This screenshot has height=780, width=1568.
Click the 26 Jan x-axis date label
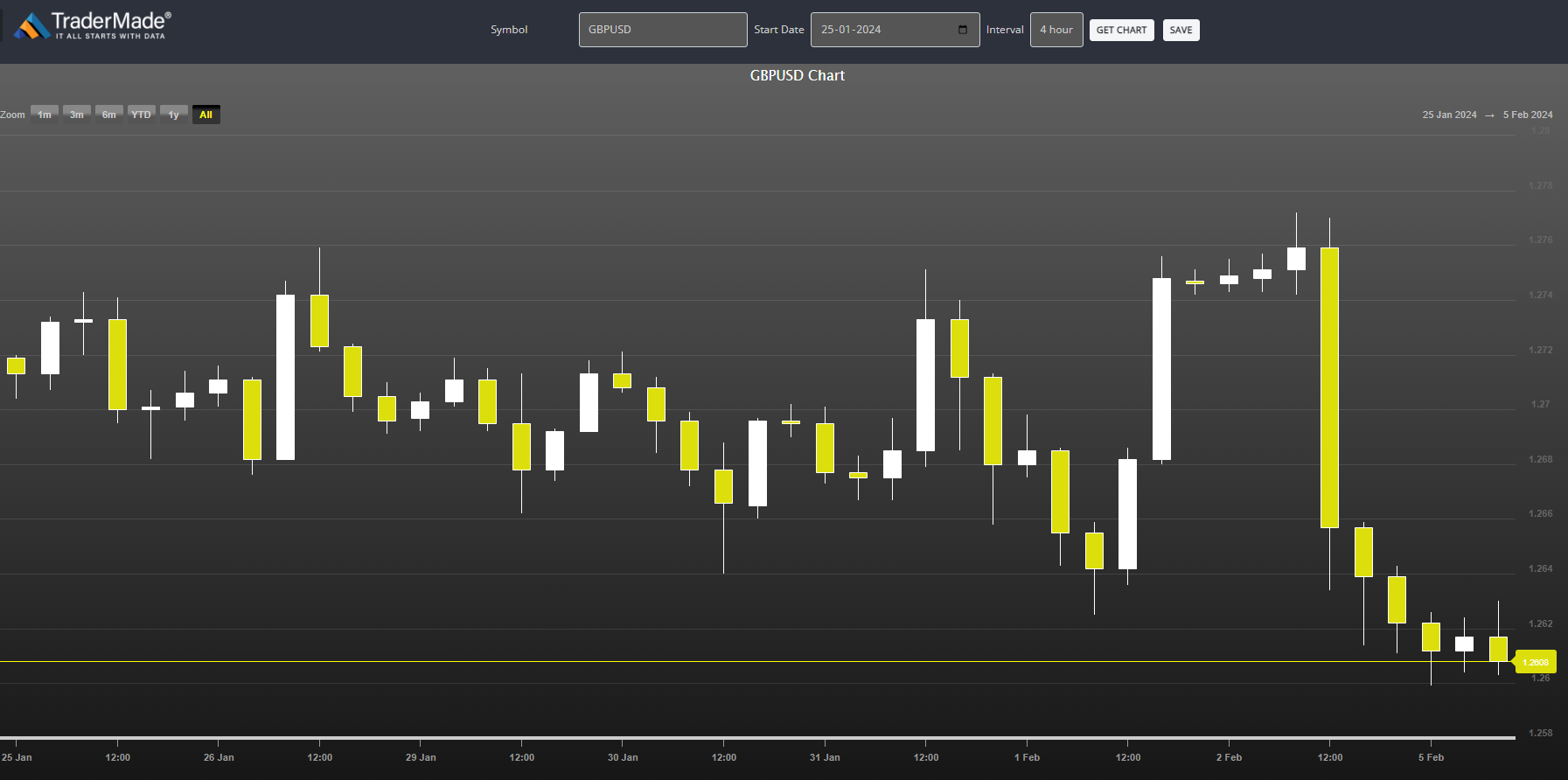[219, 757]
